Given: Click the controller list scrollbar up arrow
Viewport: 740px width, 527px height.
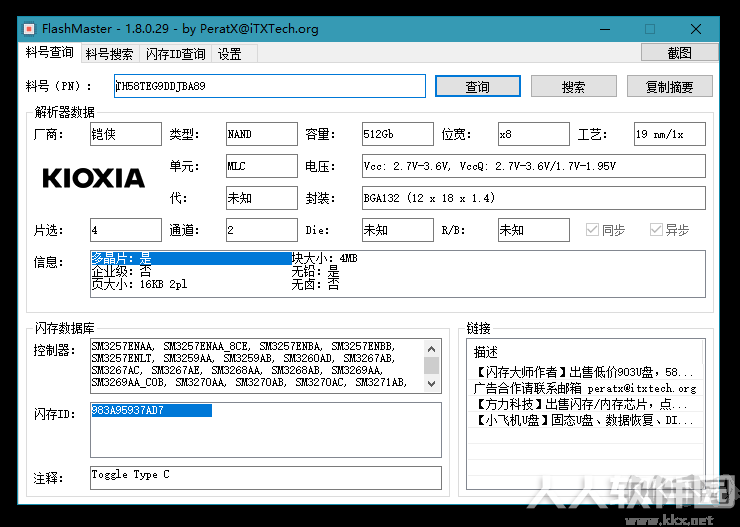Looking at the screenshot, I should pyautogui.click(x=431, y=349).
